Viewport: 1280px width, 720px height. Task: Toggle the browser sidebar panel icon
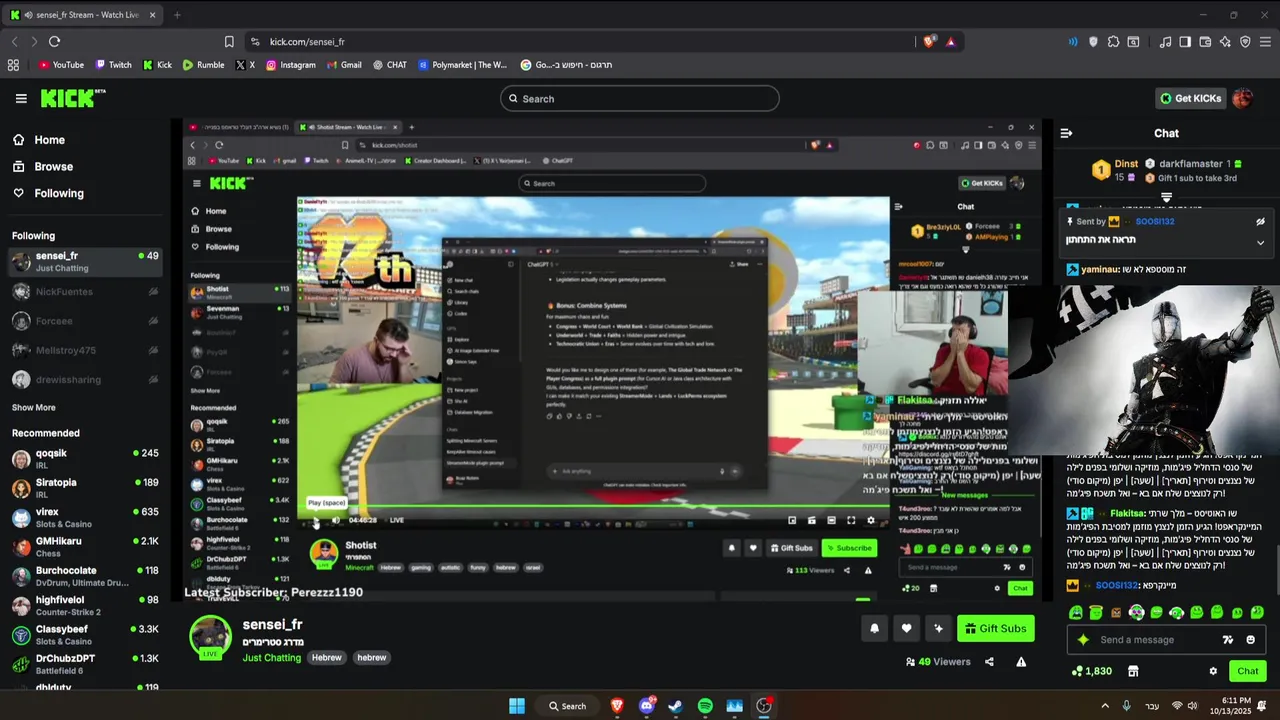click(1185, 41)
